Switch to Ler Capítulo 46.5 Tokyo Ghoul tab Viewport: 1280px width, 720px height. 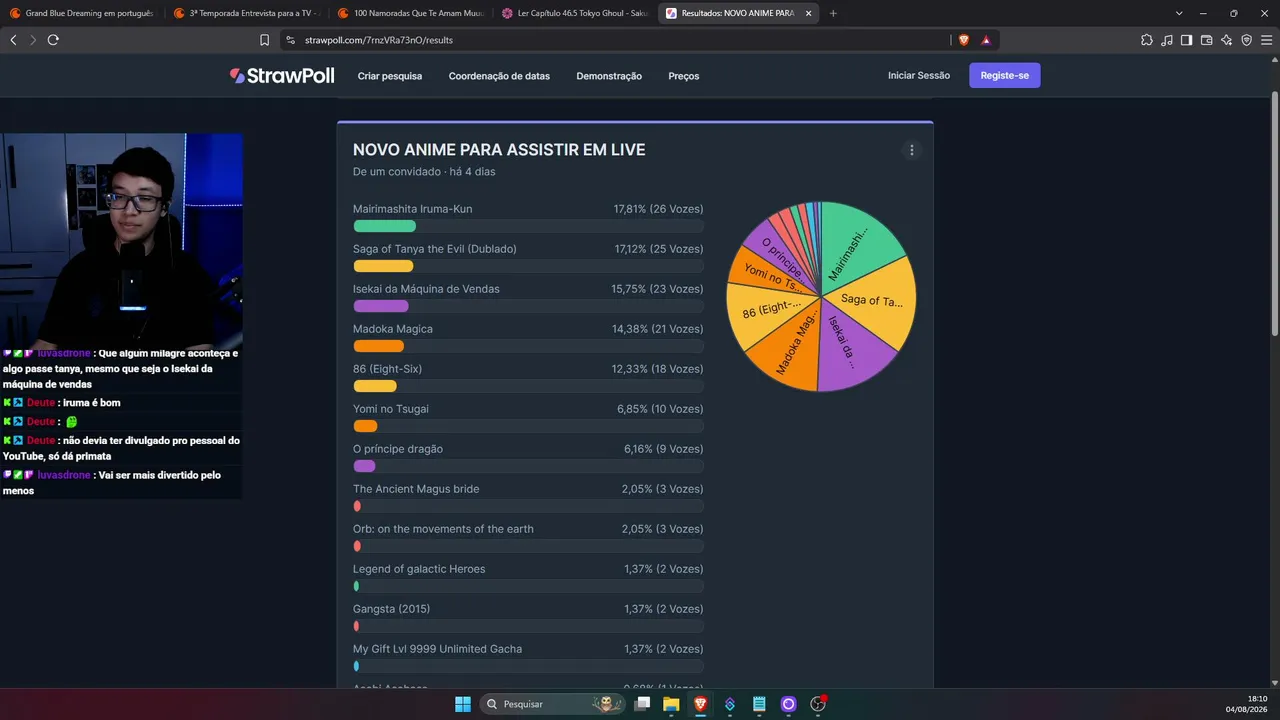[x=575, y=13]
